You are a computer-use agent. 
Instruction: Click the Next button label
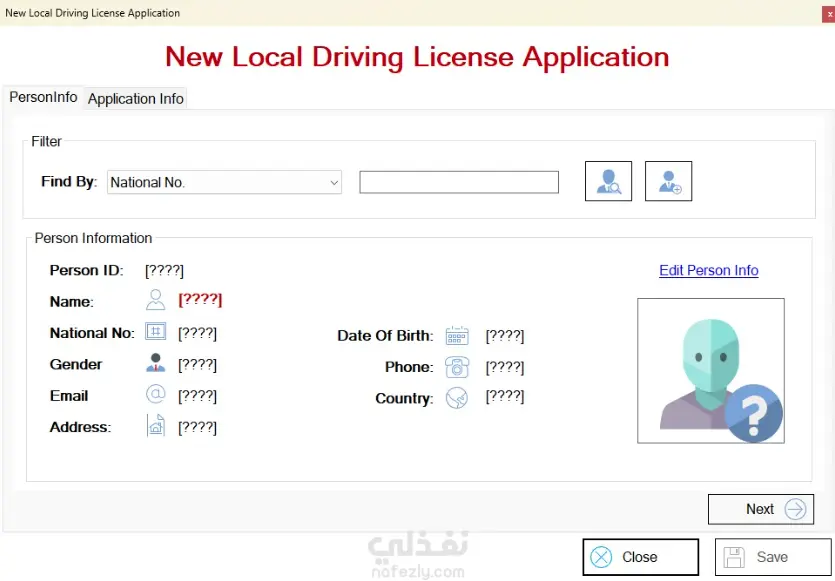[x=760, y=509]
